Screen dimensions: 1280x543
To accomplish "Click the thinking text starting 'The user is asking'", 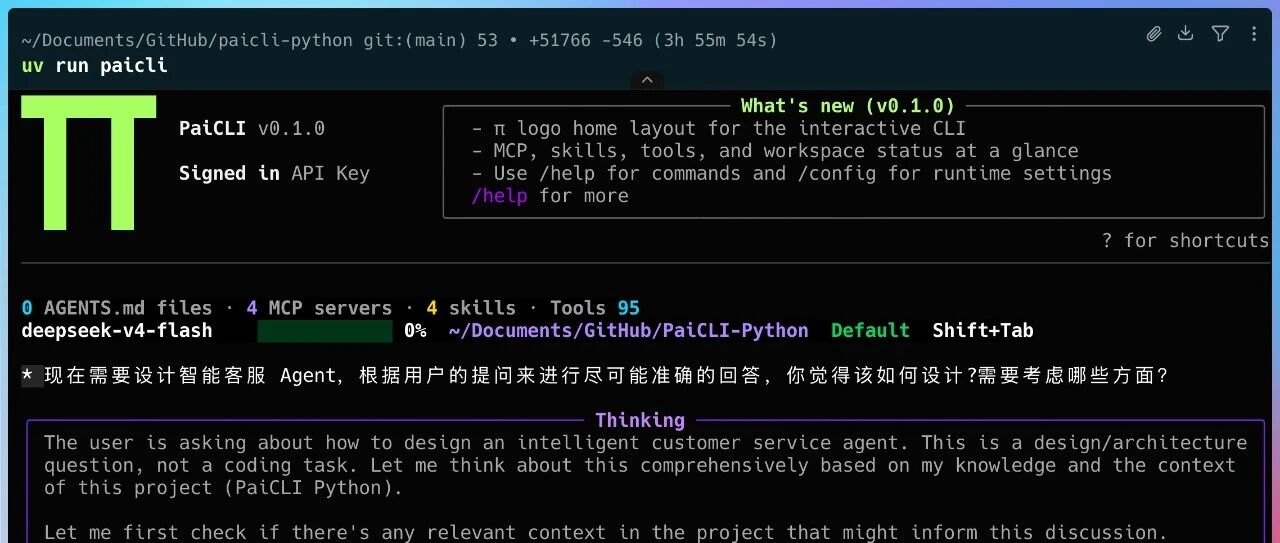I will (x=646, y=465).
